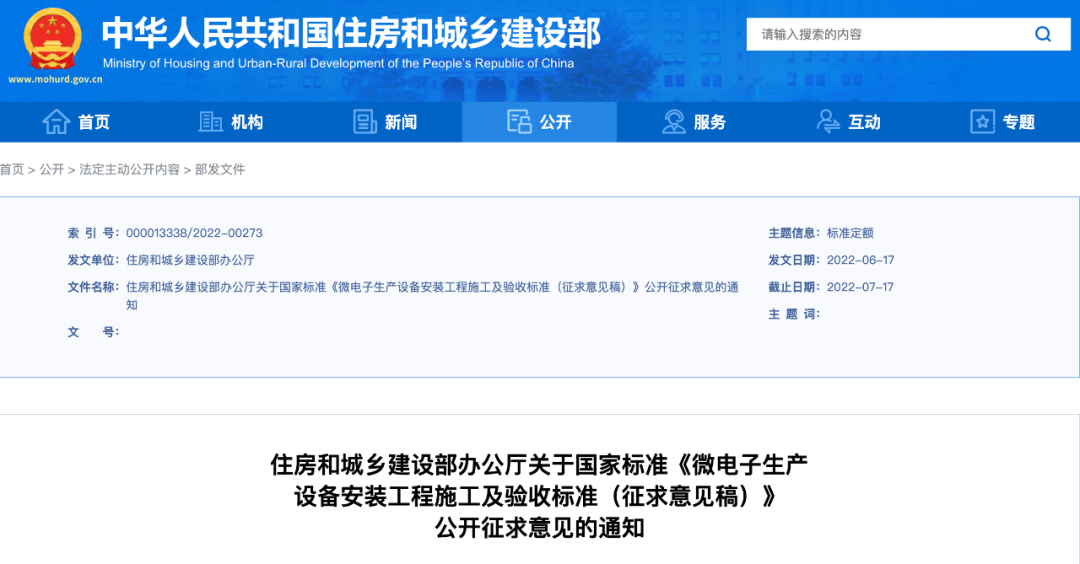Click the 公开 document icon
The width and height of the screenshot is (1080, 564).
point(519,122)
